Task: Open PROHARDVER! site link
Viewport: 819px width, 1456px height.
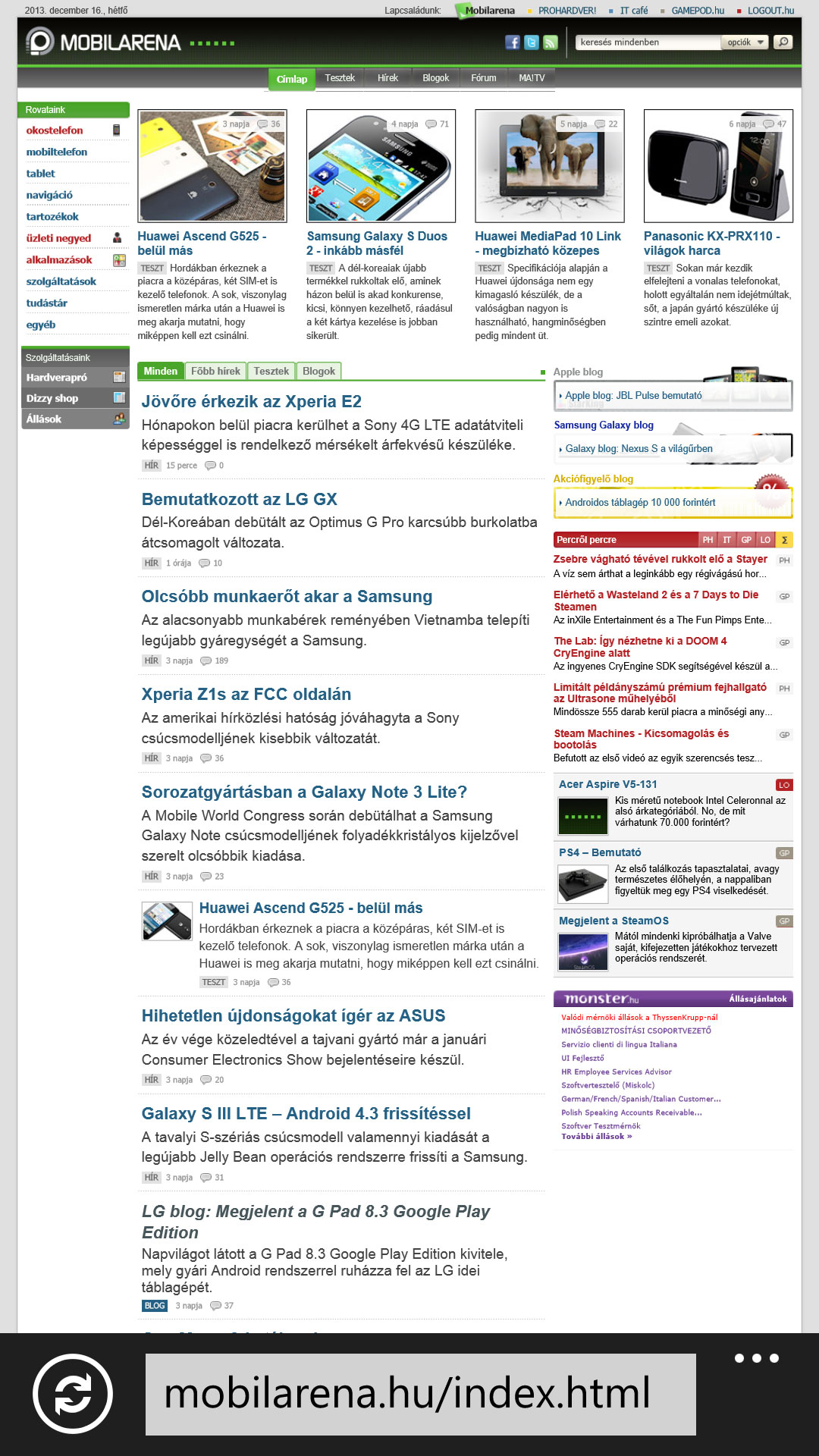Action: [x=567, y=11]
